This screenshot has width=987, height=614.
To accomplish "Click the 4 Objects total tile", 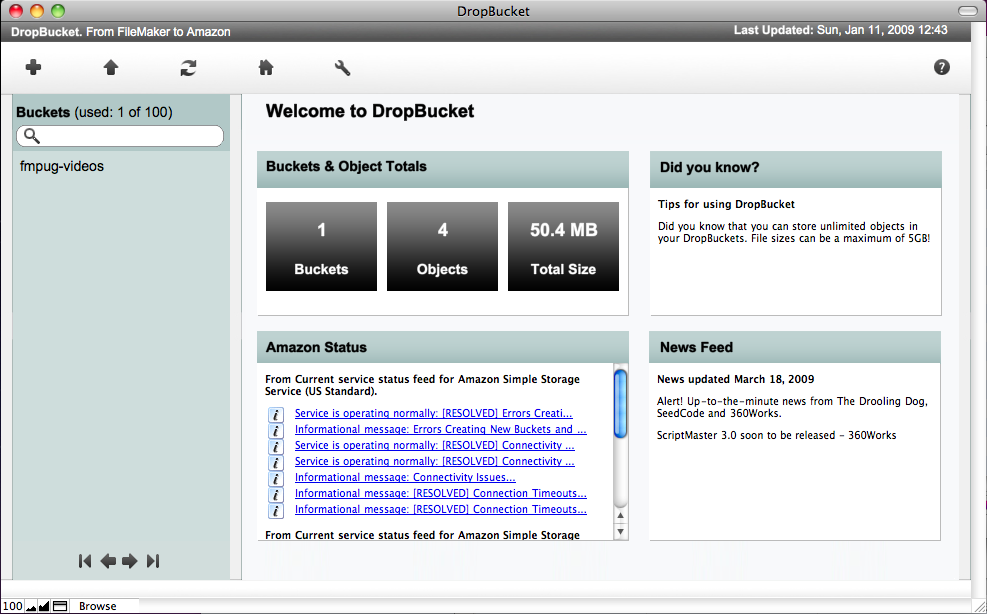I will [x=443, y=246].
